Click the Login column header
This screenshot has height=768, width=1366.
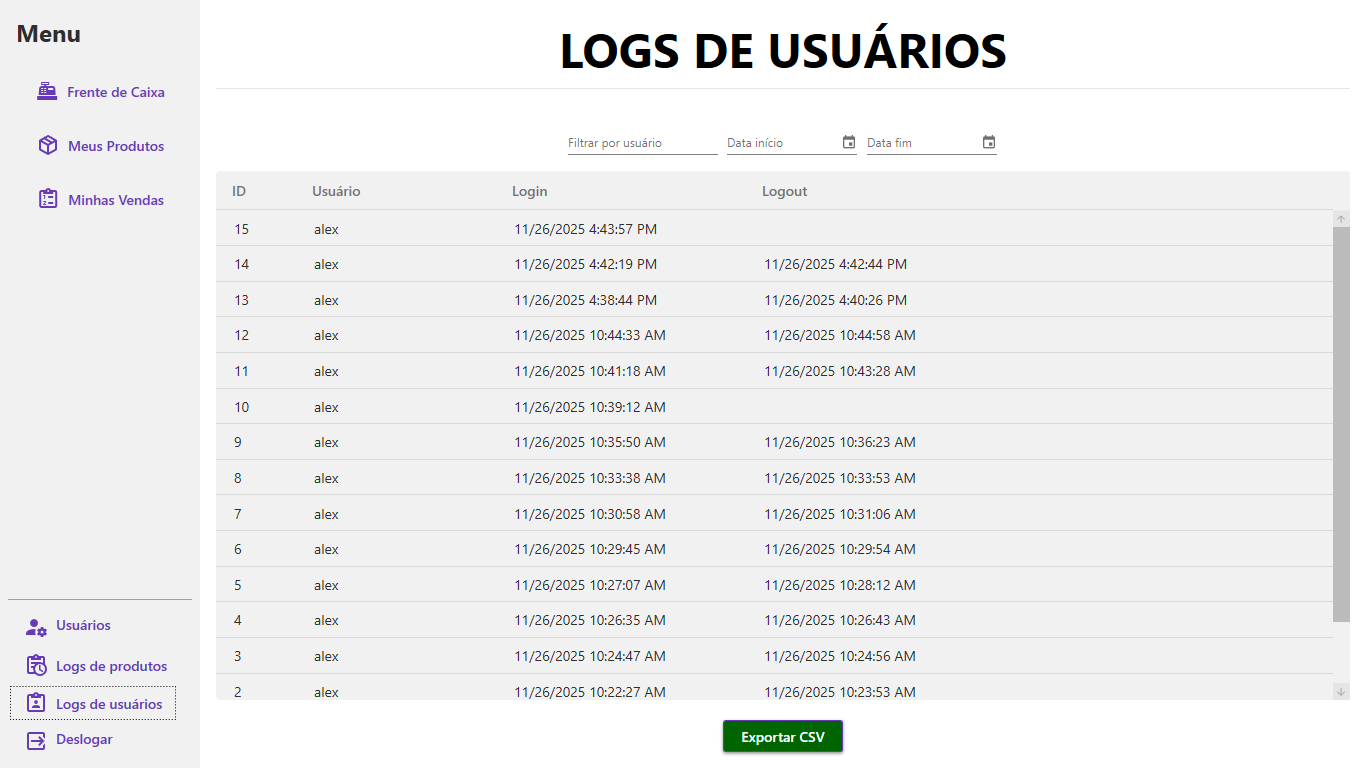point(530,191)
